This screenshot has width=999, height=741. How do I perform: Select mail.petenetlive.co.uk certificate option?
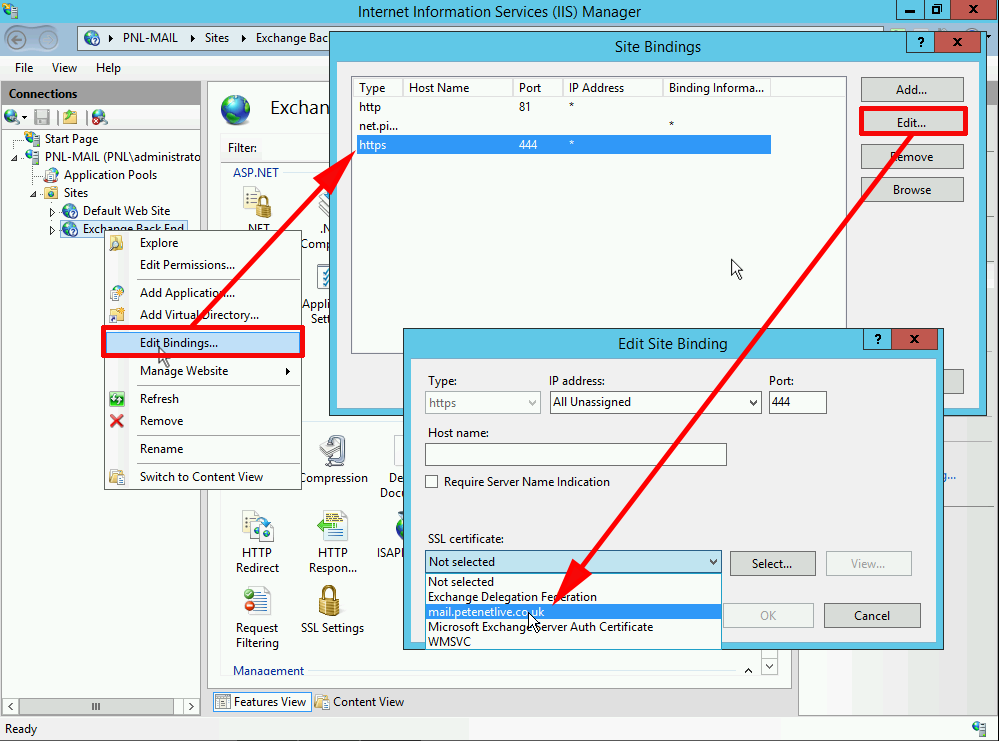click(x=573, y=612)
